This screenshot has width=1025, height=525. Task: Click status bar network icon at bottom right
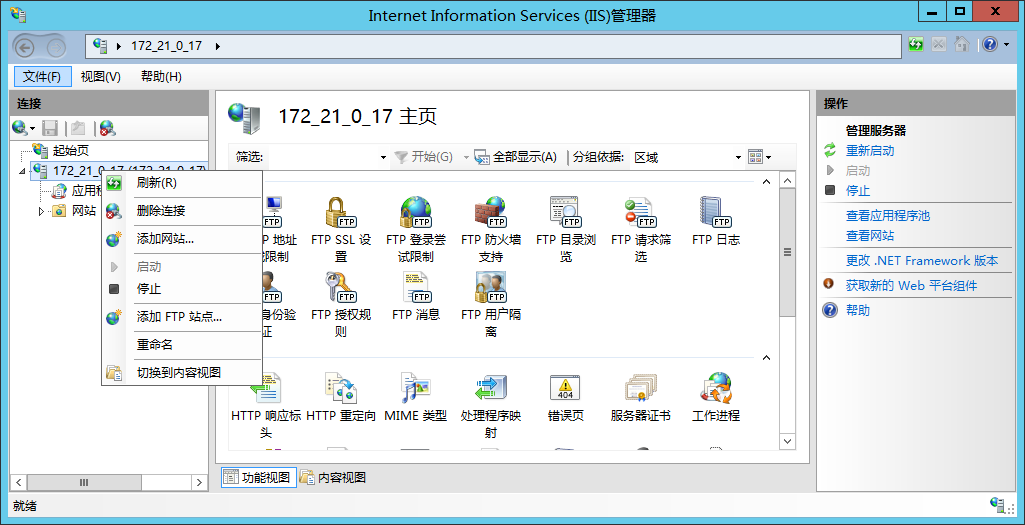998,505
